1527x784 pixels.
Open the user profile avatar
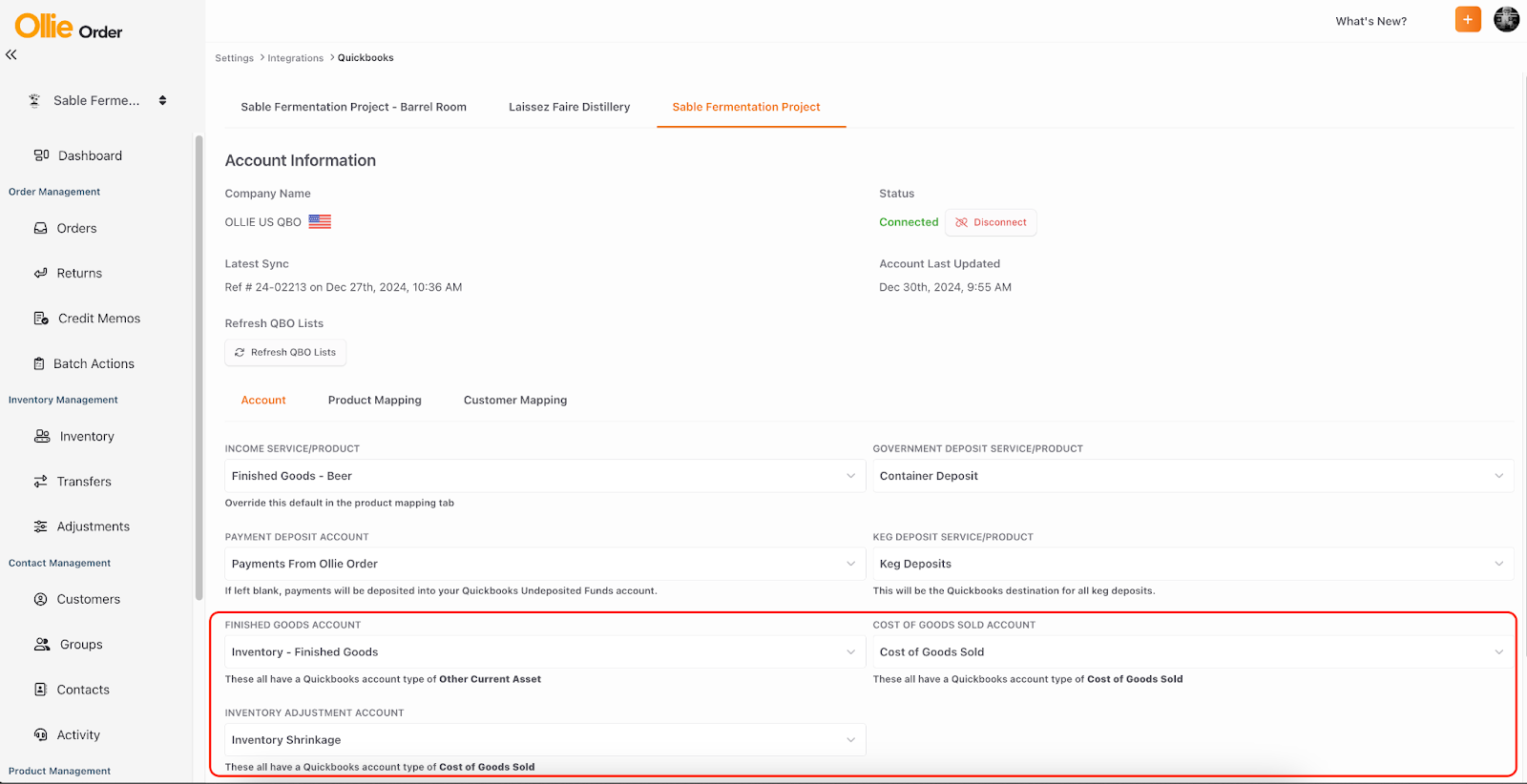click(x=1506, y=19)
